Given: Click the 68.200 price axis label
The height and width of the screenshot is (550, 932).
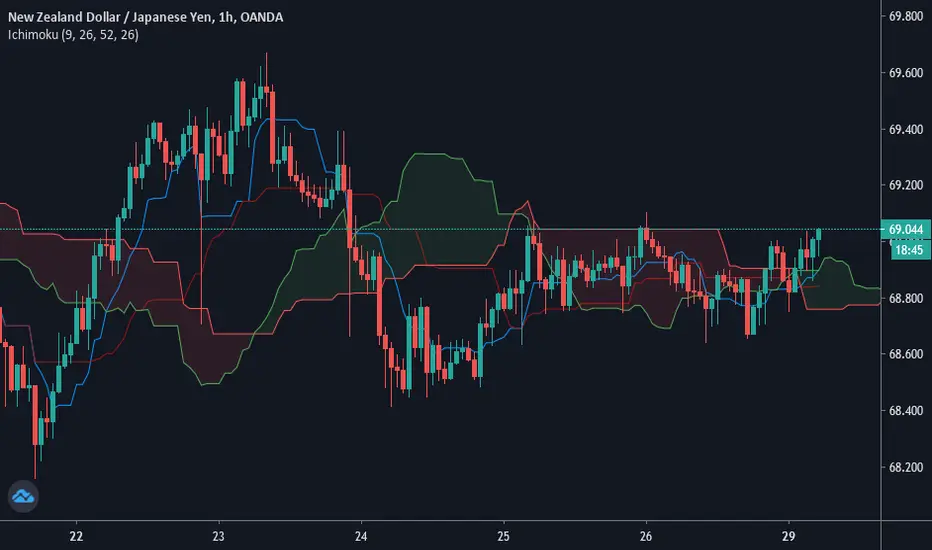Looking at the screenshot, I should [906, 467].
